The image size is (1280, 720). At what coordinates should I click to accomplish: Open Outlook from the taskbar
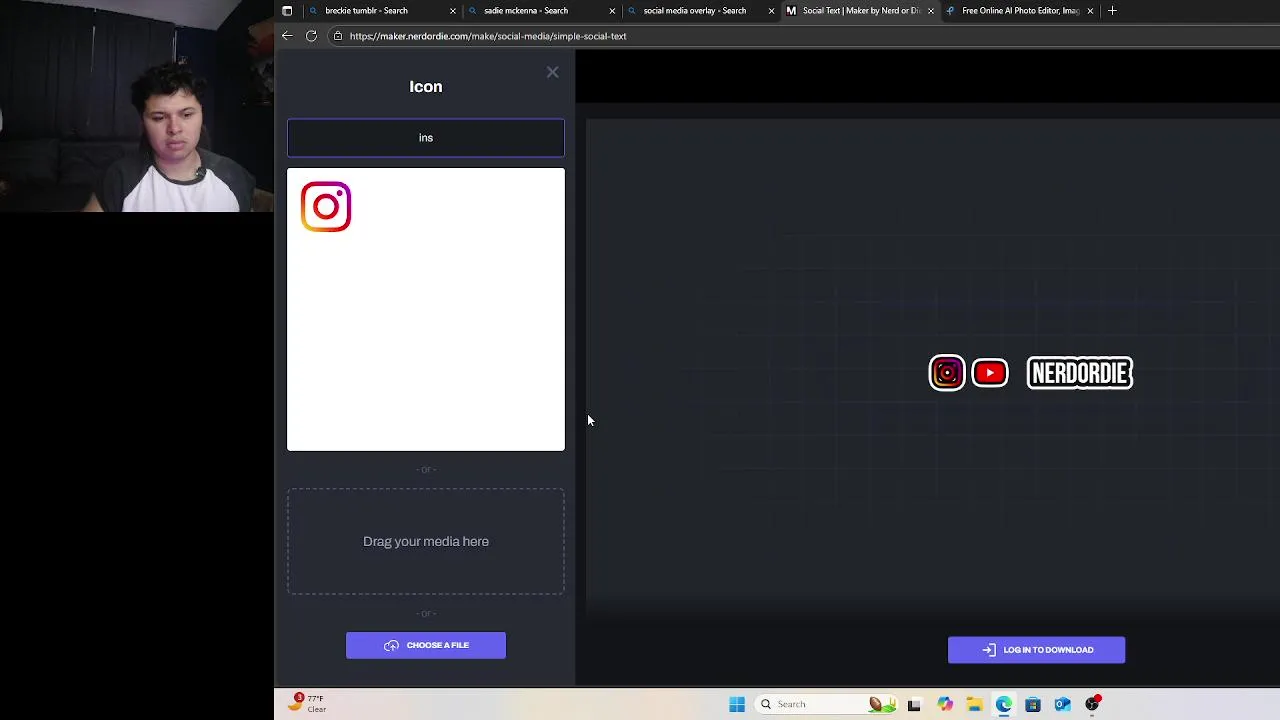[1062, 704]
